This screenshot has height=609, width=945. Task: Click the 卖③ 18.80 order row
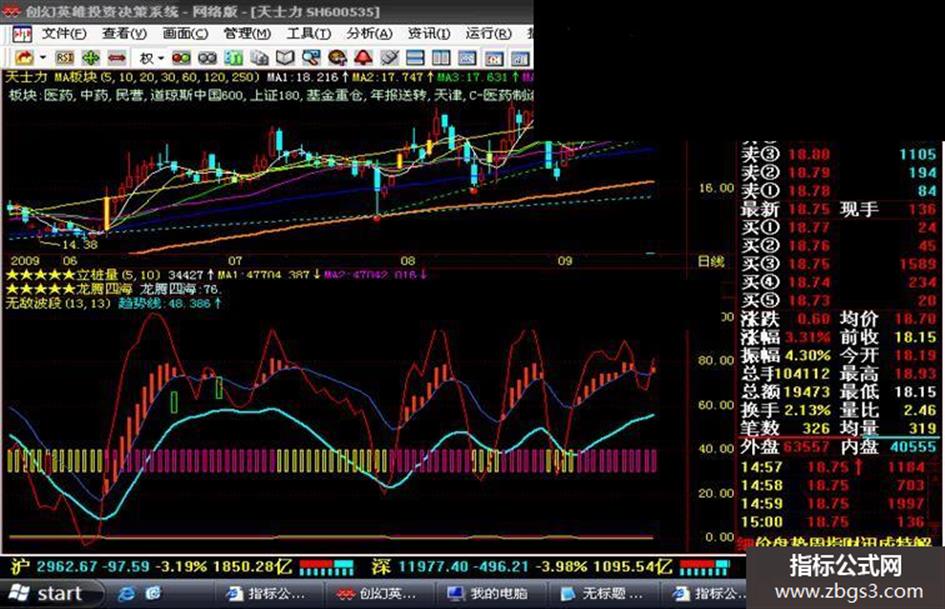839,154
